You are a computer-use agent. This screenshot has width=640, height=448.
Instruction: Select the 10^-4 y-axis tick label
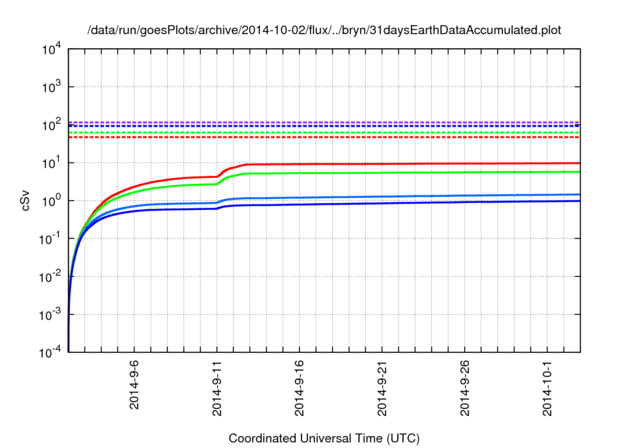click(x=50, y=352)
